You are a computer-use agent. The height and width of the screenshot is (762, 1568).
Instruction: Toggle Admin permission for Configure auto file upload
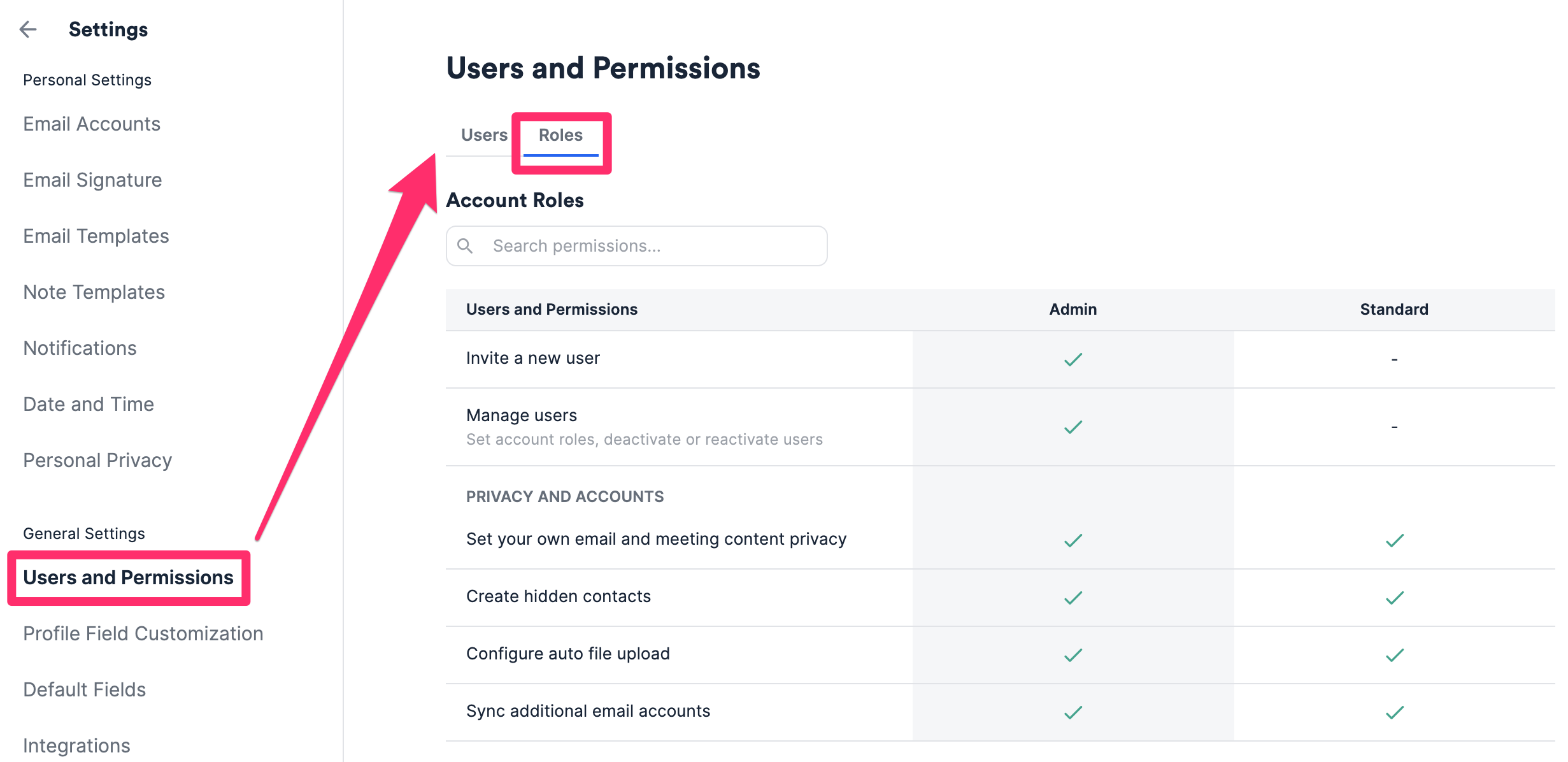[x=1073, y=654]
